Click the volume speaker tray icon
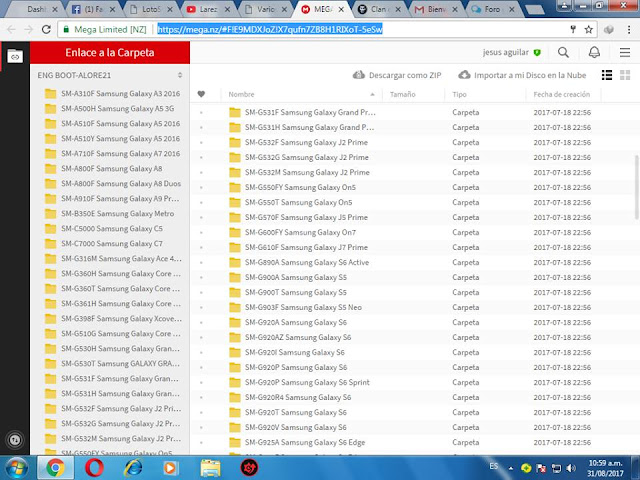The height and width of the screenshot is (480, 640). pos(571,468)
